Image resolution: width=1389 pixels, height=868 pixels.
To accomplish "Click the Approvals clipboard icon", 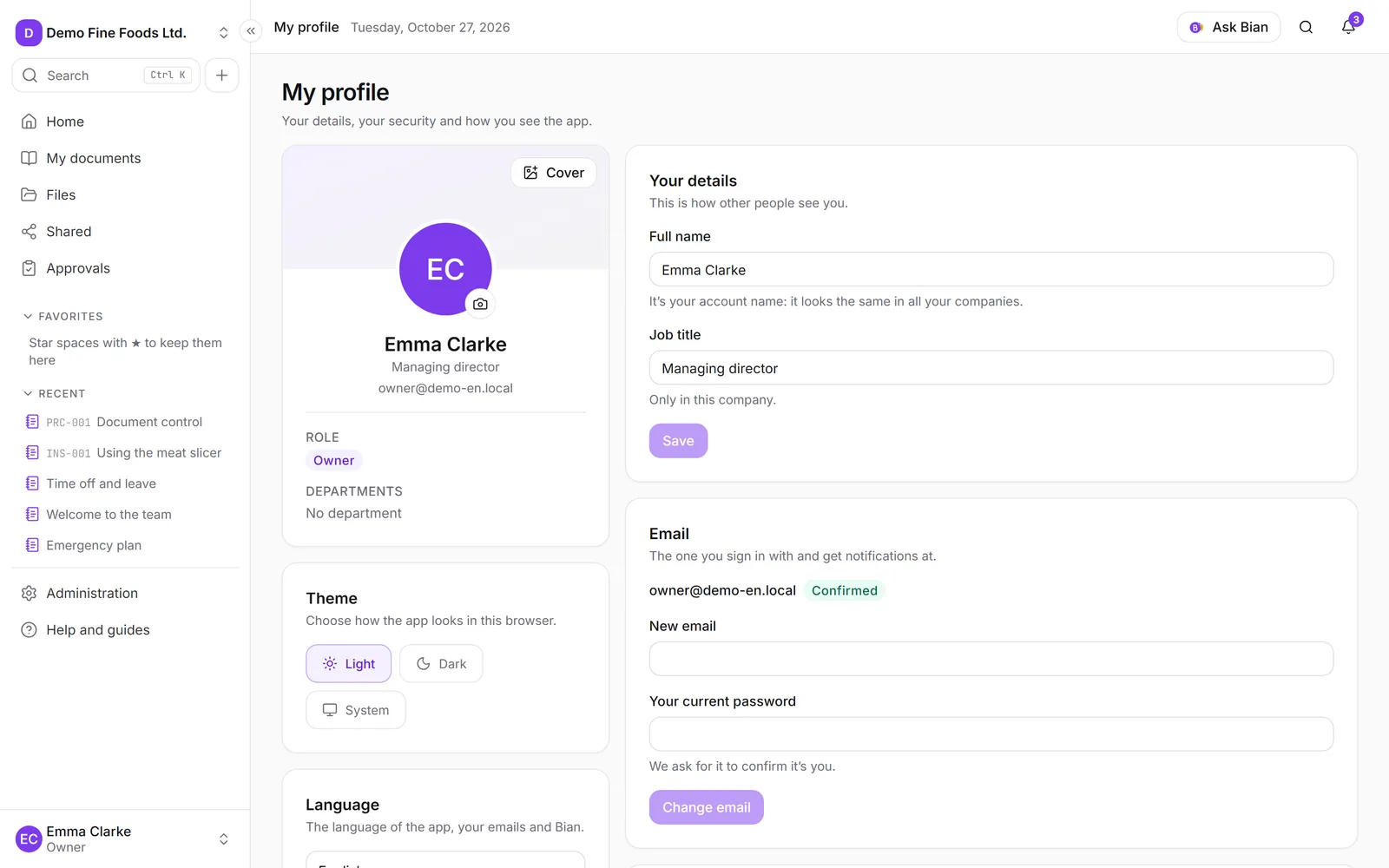I will tap(29, 268).
